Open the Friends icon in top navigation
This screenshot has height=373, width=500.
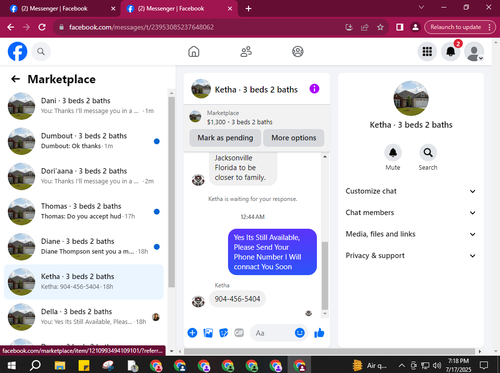pyautogui.click(x=246, y=52)
